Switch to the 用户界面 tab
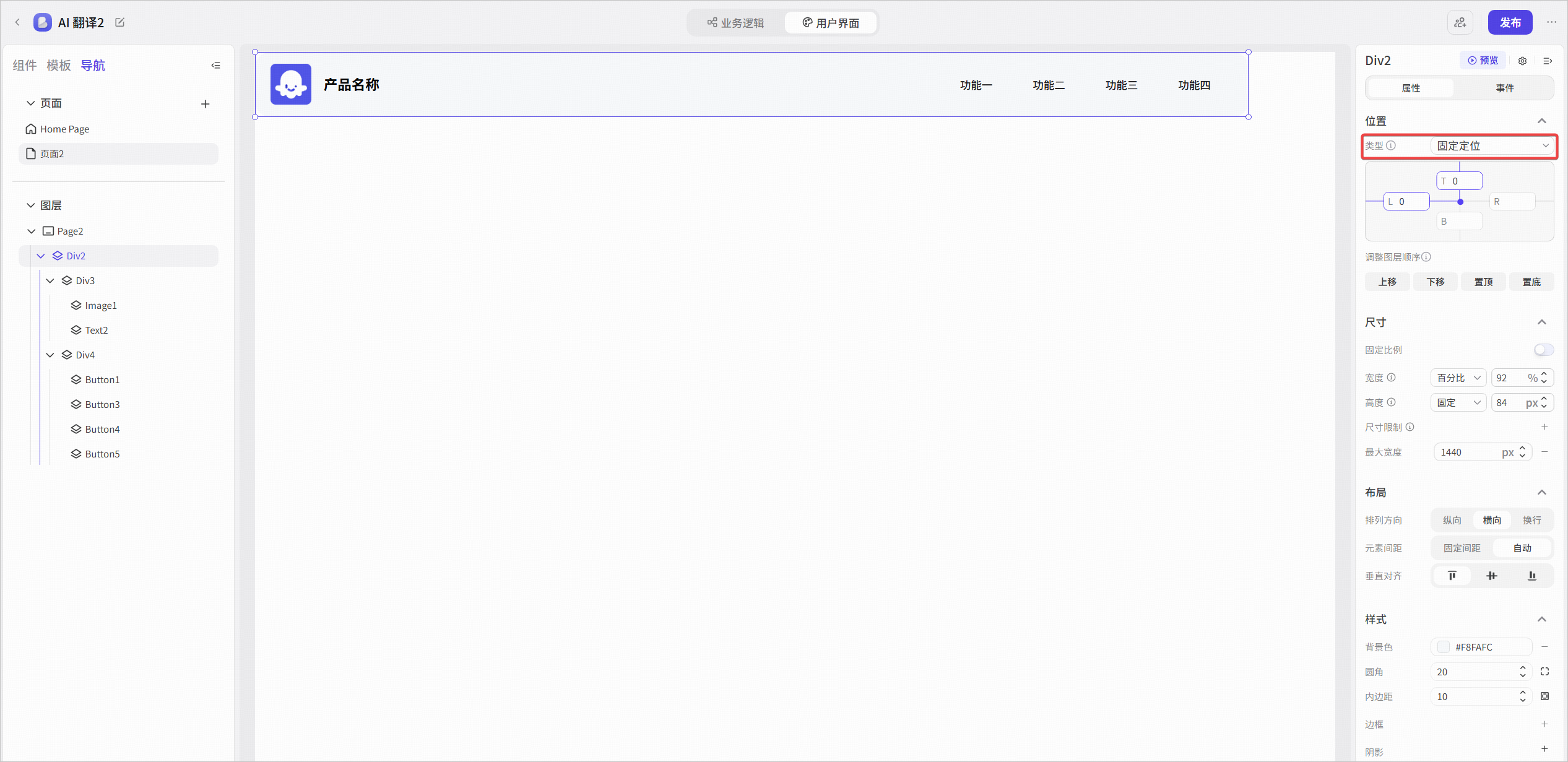1568x762 pixels. 831,23
